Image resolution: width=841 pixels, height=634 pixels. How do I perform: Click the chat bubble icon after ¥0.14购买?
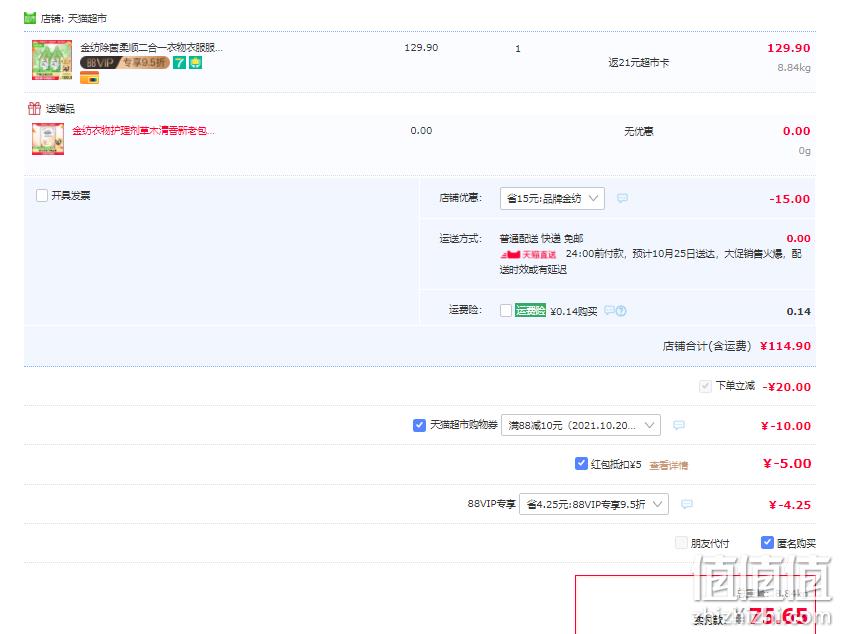pos(609,311)
